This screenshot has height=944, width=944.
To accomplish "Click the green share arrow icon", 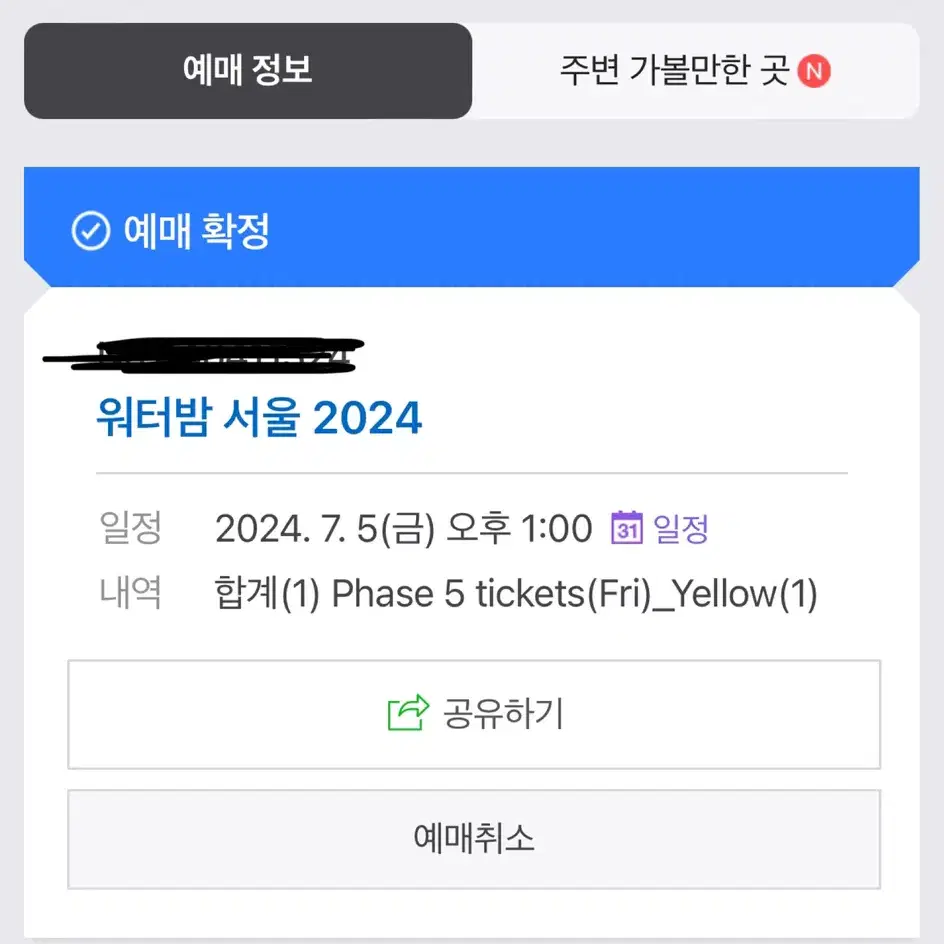I will (409, 713).
